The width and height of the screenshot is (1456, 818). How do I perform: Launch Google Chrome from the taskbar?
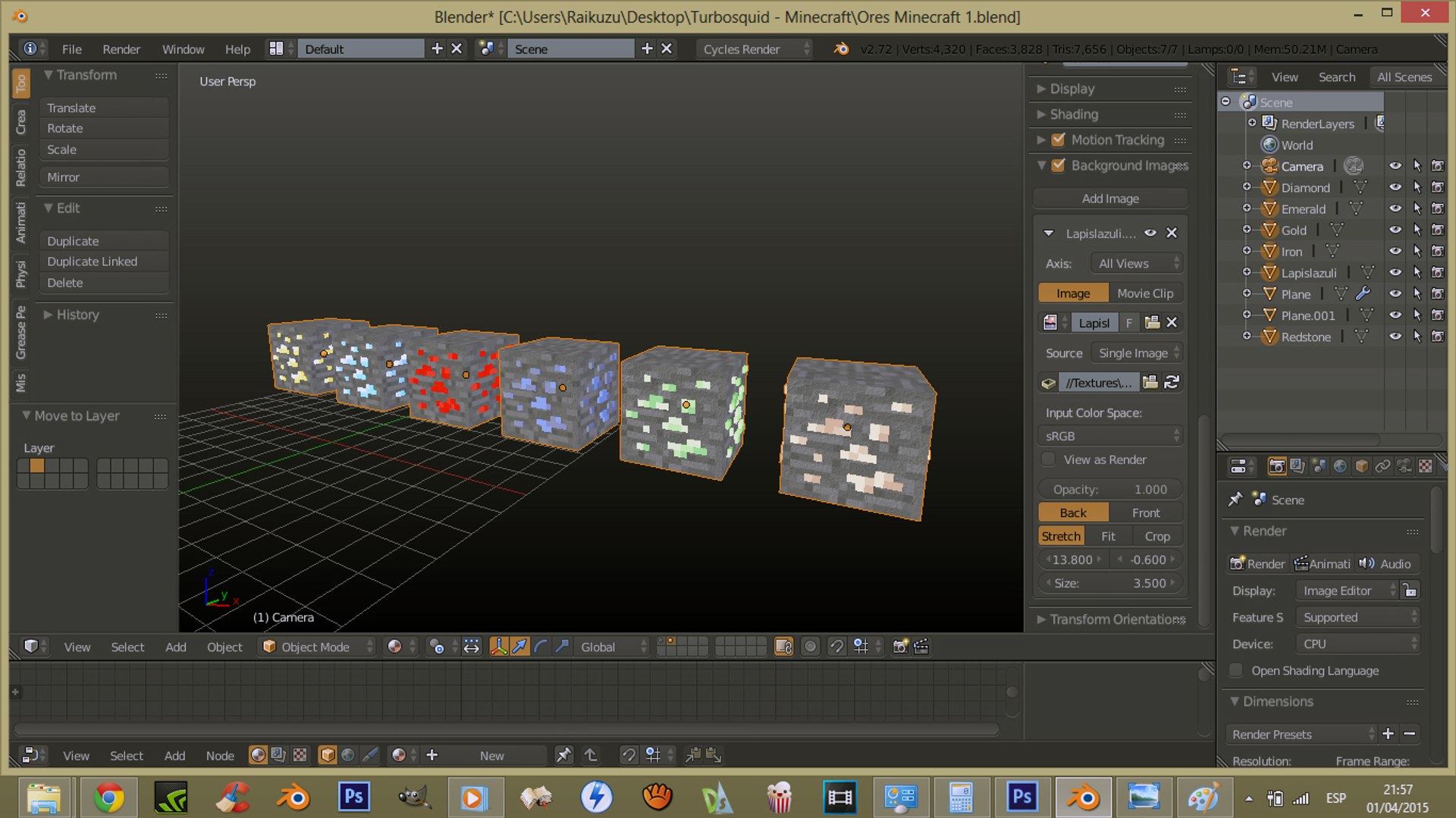pyautogui.click(x=109, y=798)
